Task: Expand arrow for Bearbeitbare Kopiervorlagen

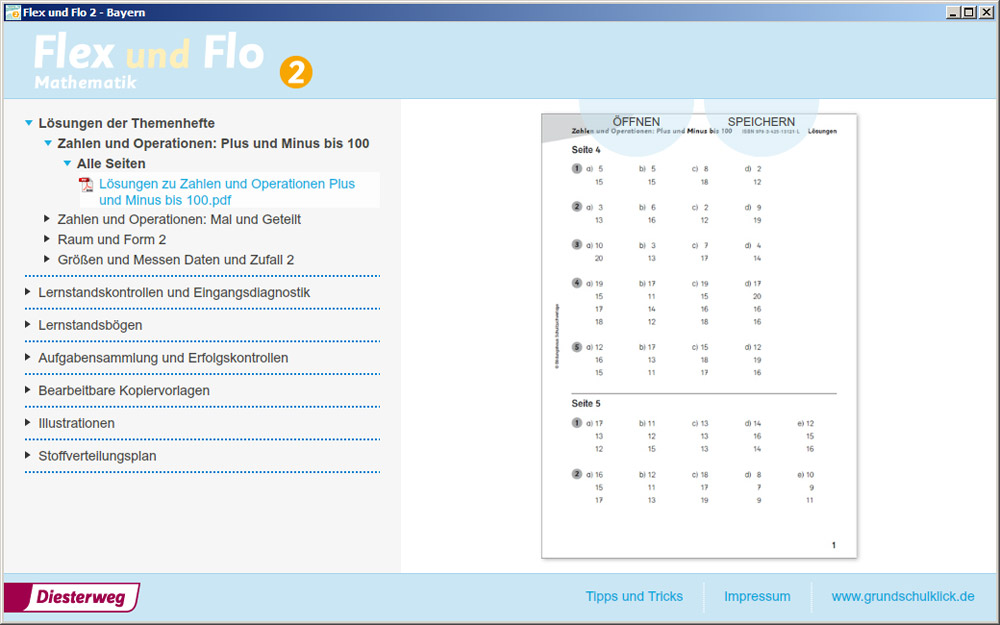Action: pyautogui.click(x=27, y=390)
